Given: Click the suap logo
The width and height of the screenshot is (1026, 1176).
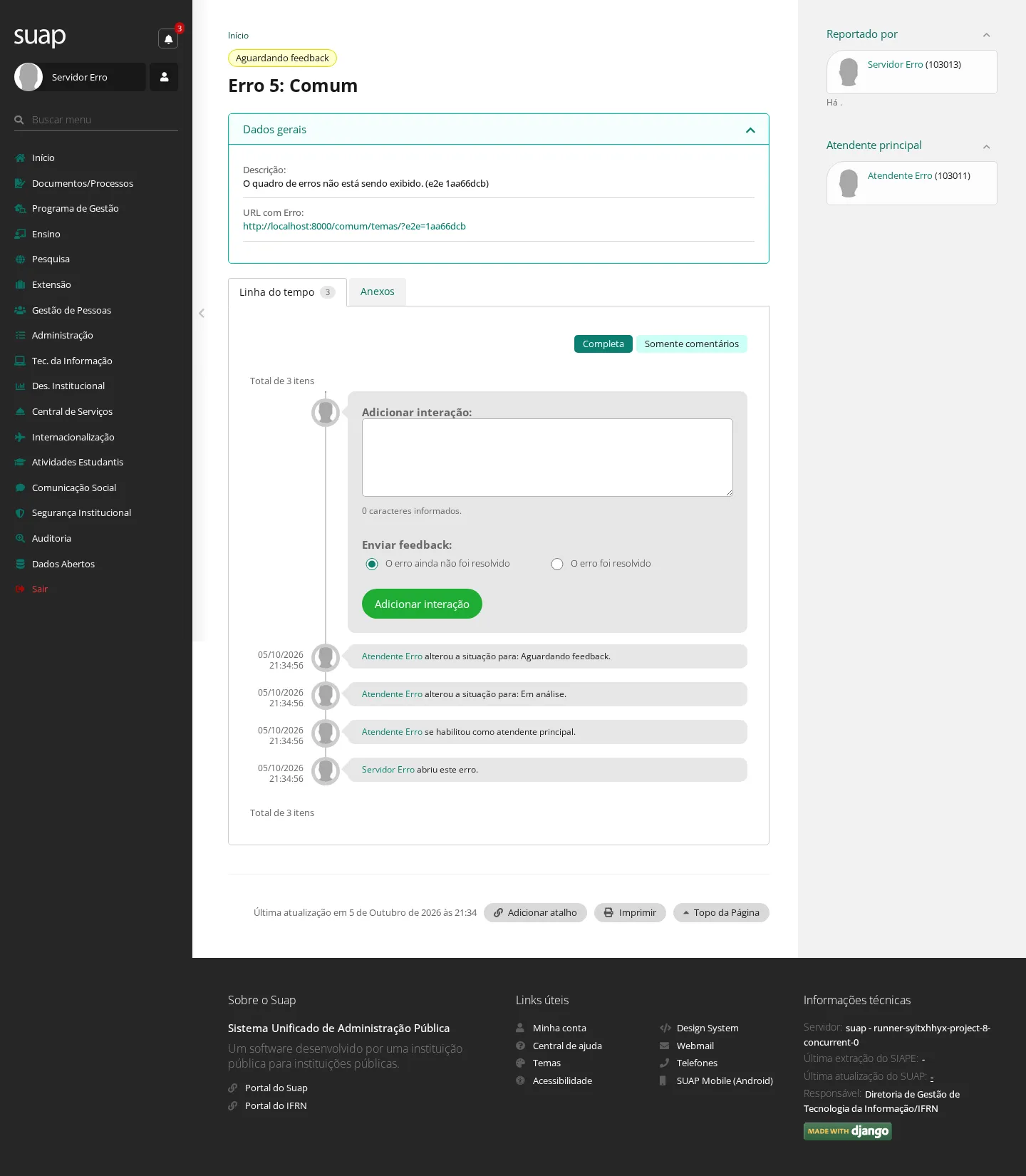Looking at the screenshot, I should 40,36.
